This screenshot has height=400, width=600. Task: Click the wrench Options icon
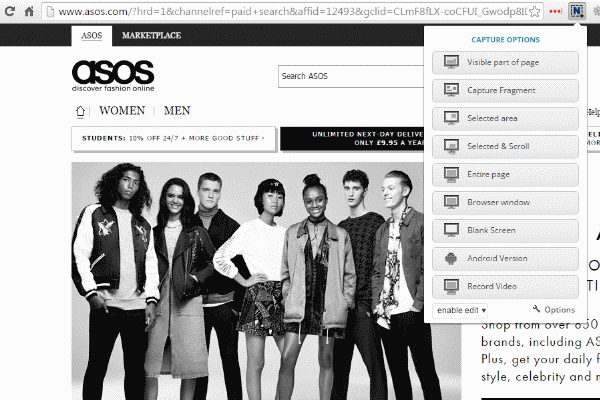click(x=536, y=309)
